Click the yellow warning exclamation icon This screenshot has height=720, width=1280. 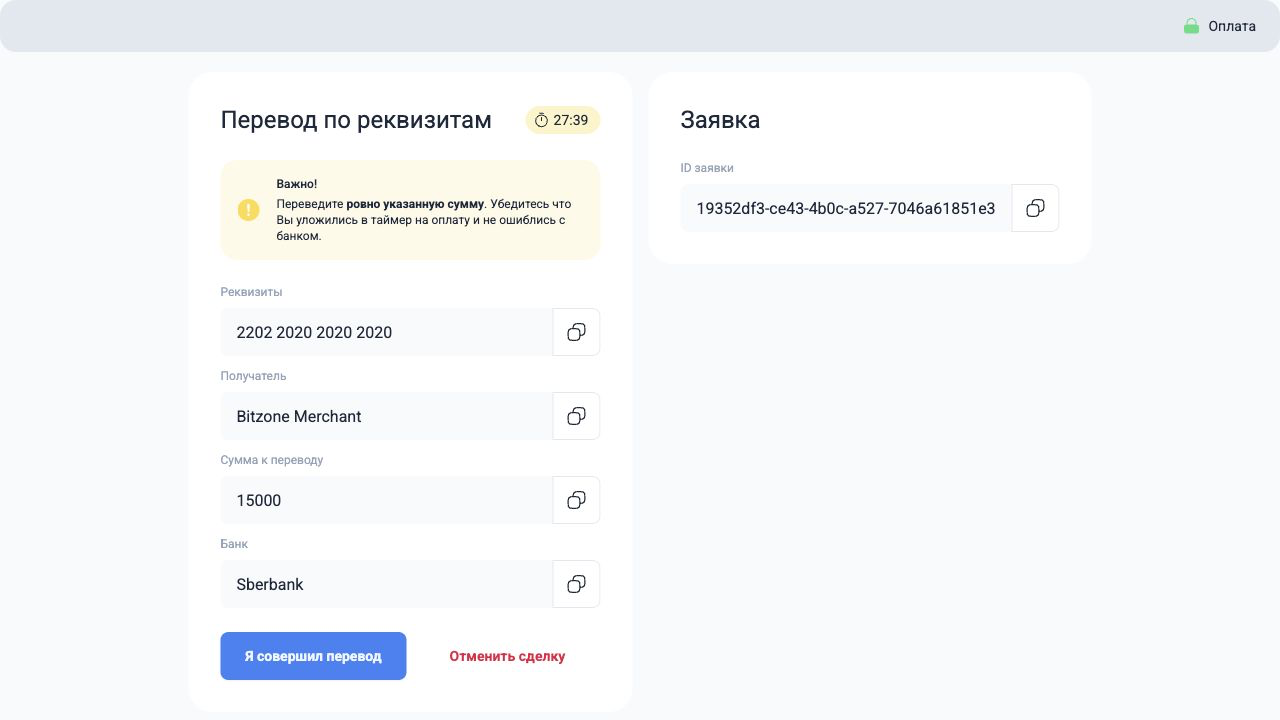(x=248, y=210)
